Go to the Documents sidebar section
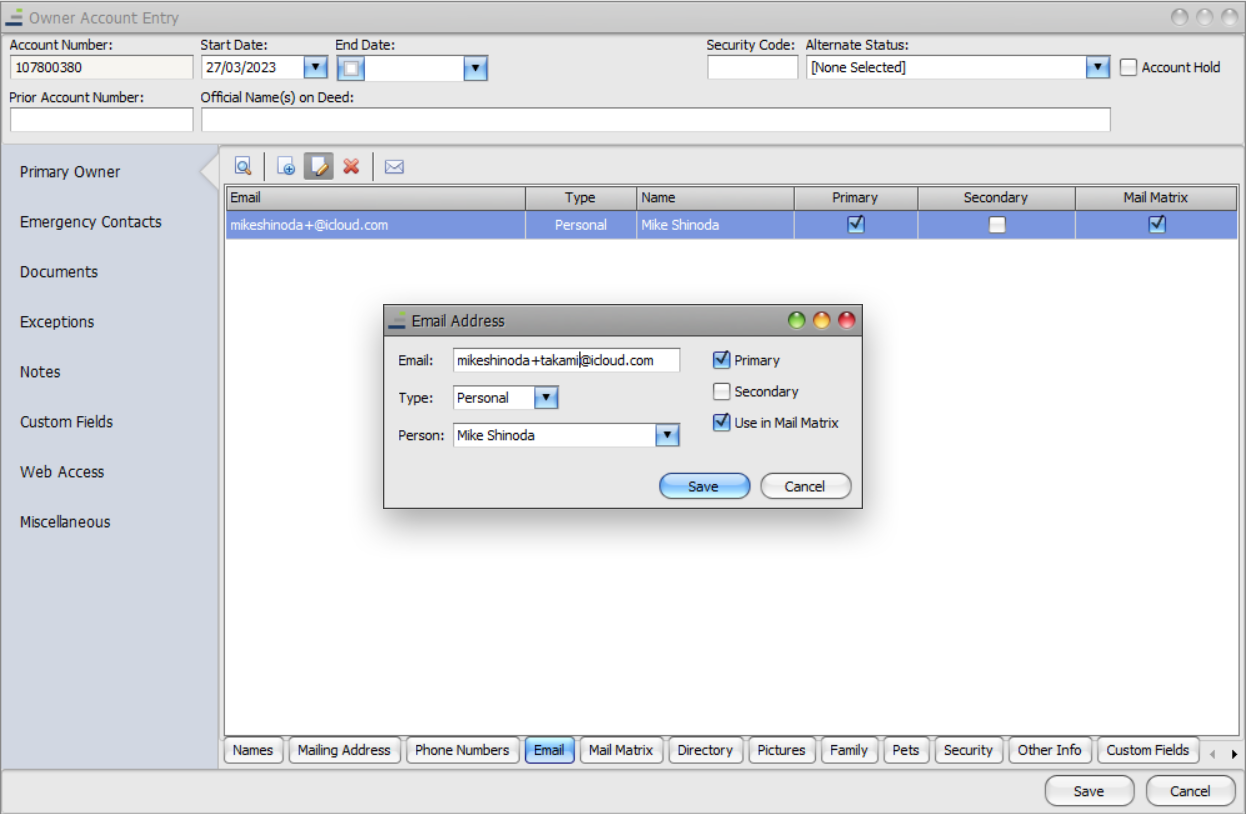The height and width of the screenshot is (814, 1246). (x=59, y=272)
